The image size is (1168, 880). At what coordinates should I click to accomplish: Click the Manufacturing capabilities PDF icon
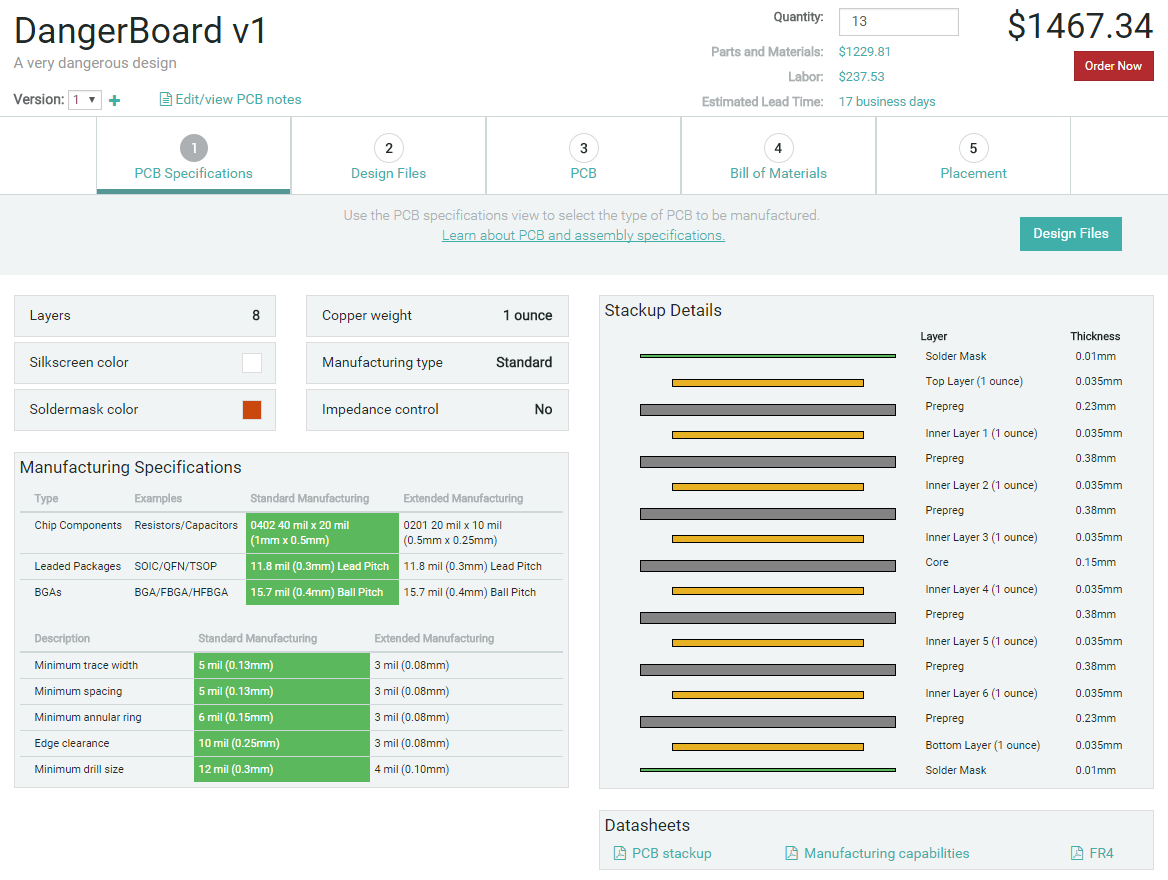(x=792, y=853)
